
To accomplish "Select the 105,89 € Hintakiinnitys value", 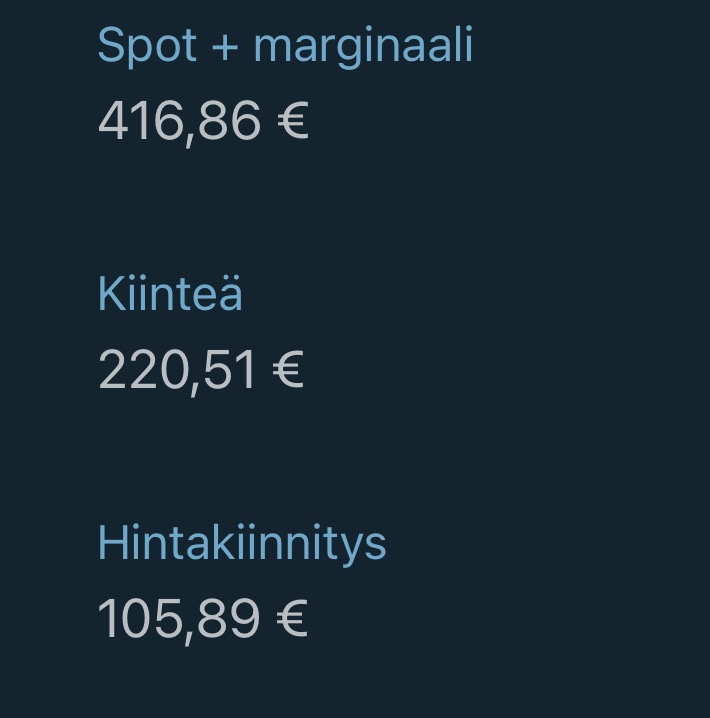I will click(202, 619).
